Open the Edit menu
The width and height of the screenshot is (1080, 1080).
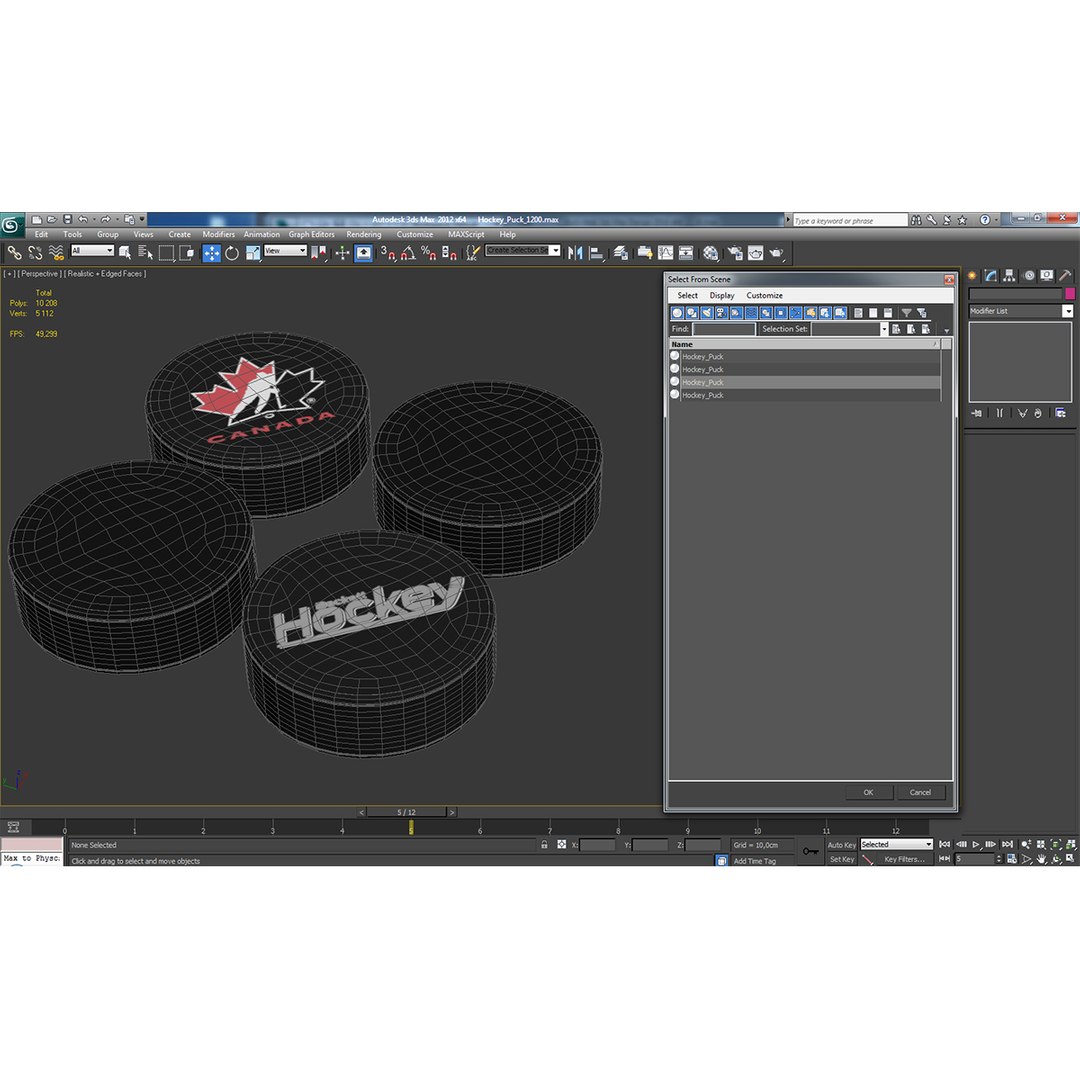coord(41,235)
